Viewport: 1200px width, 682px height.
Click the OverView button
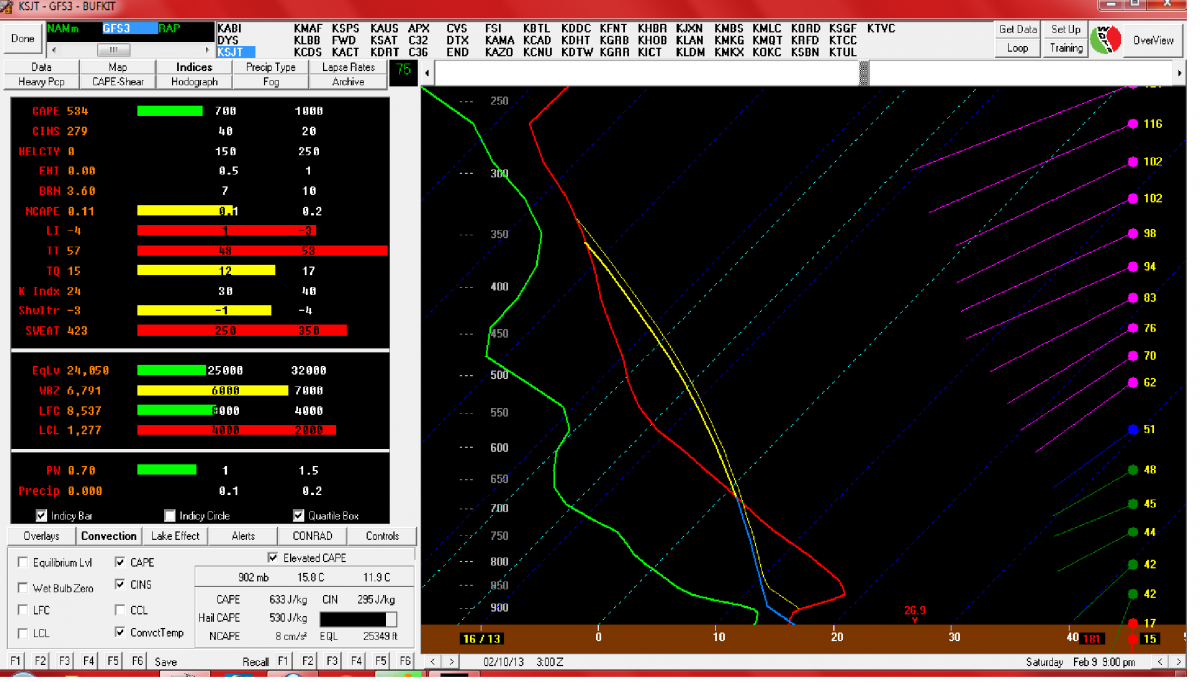coord(1153,40)
